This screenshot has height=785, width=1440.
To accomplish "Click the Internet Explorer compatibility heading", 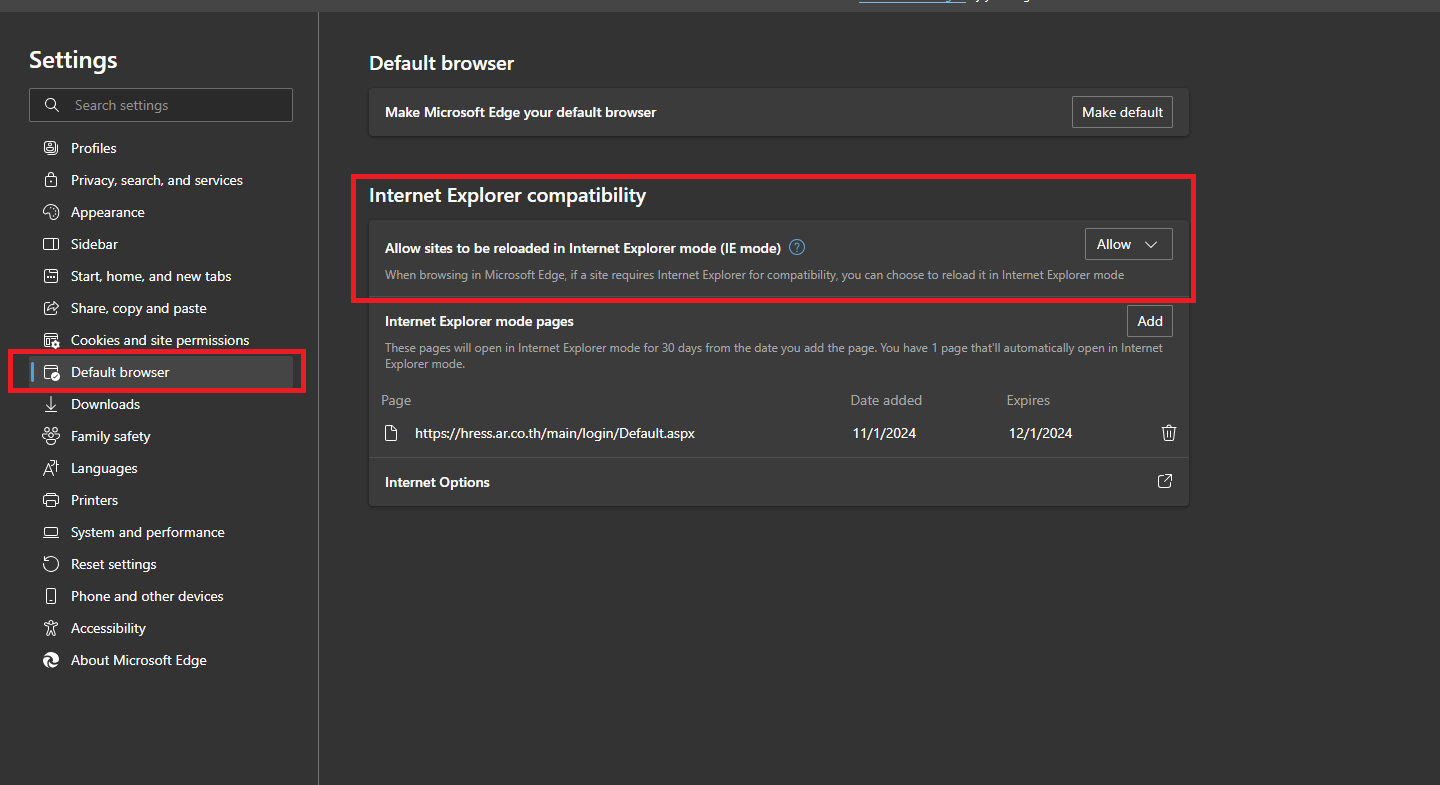I will pyautogui.click(x=507, y=195).
